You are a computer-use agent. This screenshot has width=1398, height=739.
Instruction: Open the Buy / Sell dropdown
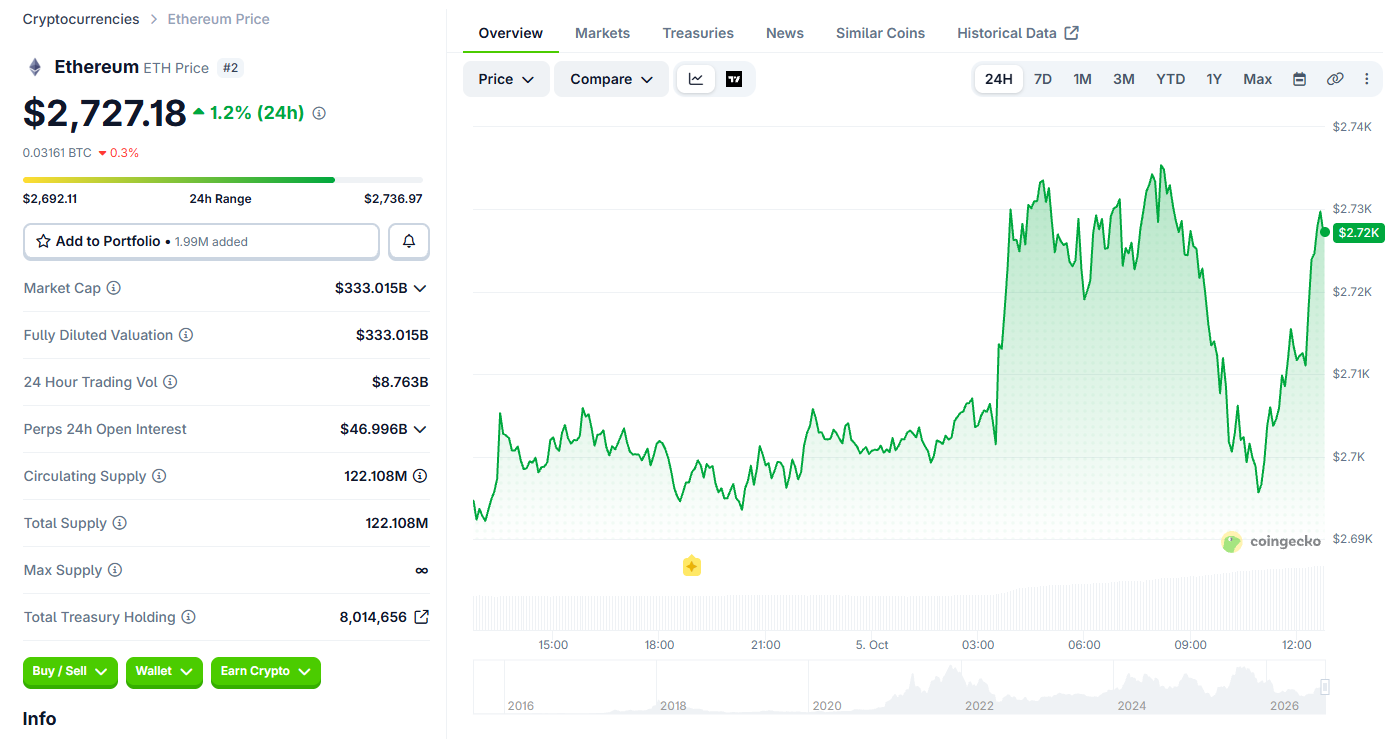coord(70,672)
